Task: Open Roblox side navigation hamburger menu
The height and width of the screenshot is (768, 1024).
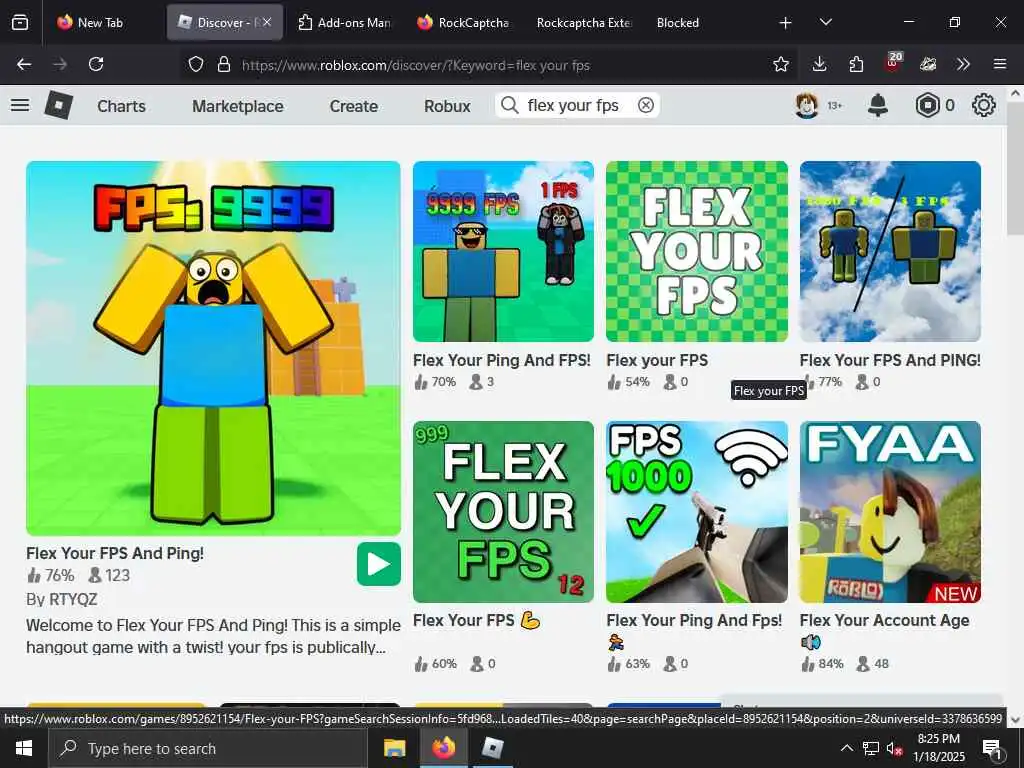Action: click(20, 105)
